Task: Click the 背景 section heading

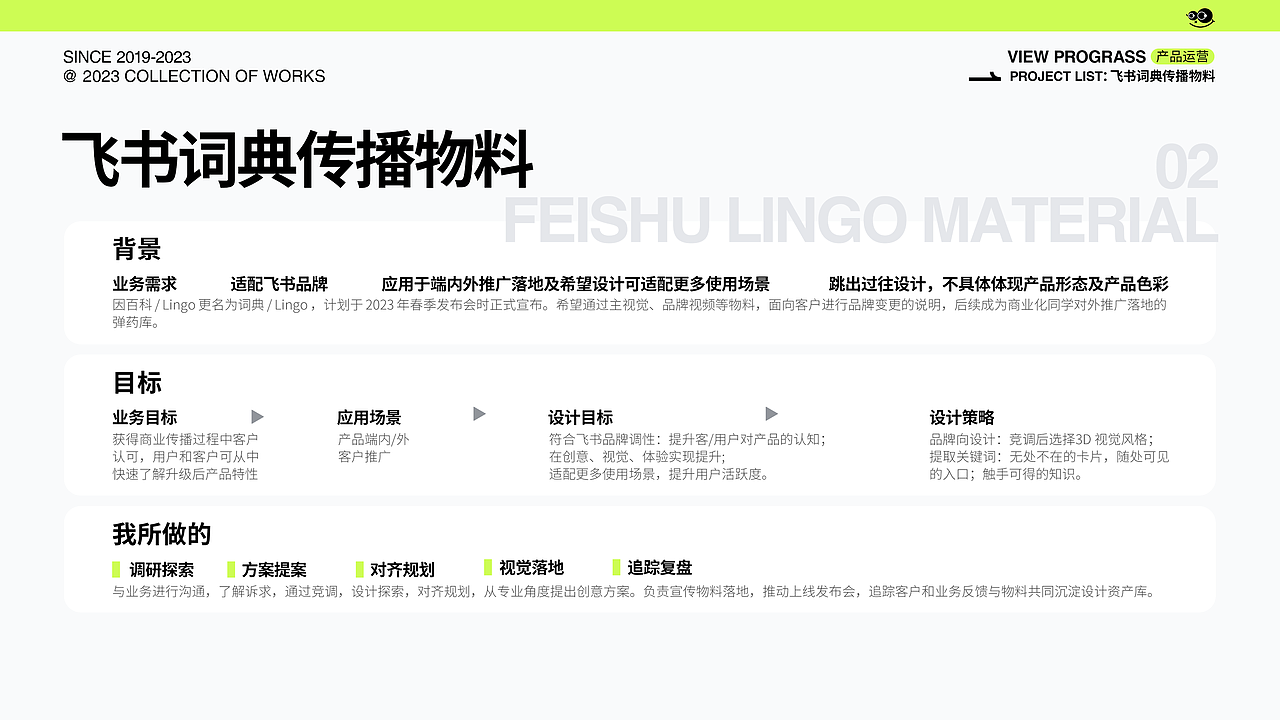Action: pyautogui.click(x=137, y=249)
